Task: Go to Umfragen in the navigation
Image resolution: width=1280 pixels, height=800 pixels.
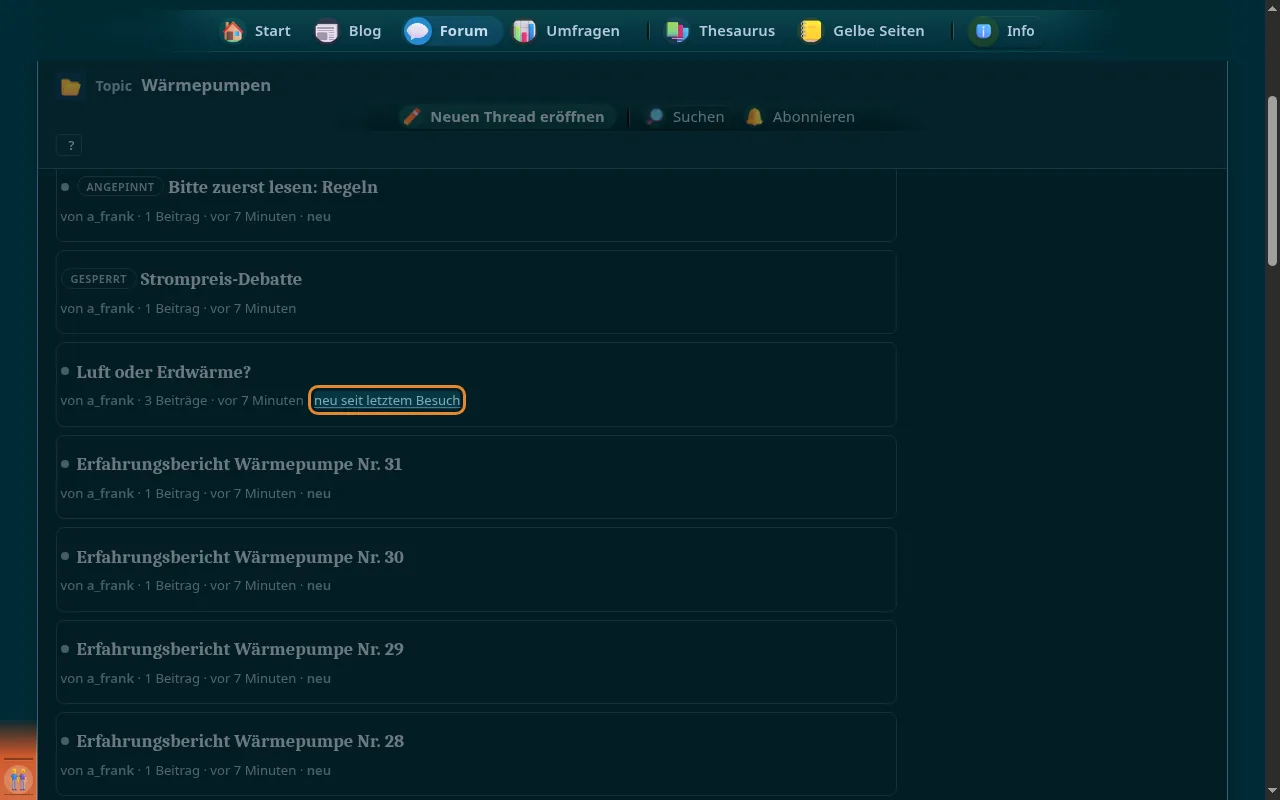Action: (x=567, y=31)
